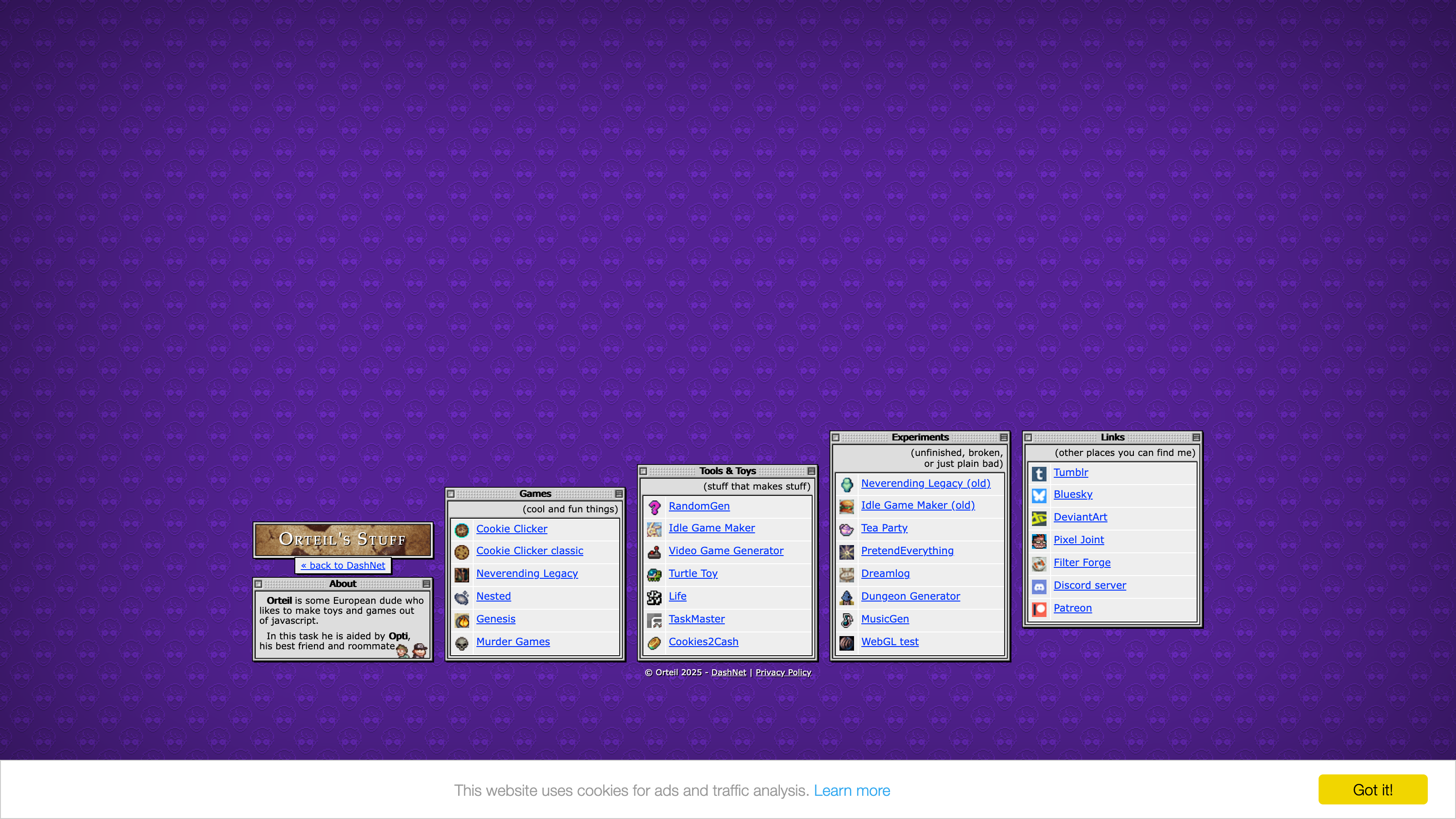Collapse the About window via right title-bar button
The height and width of the screenshot is (819, 1456).
(427, 584)
